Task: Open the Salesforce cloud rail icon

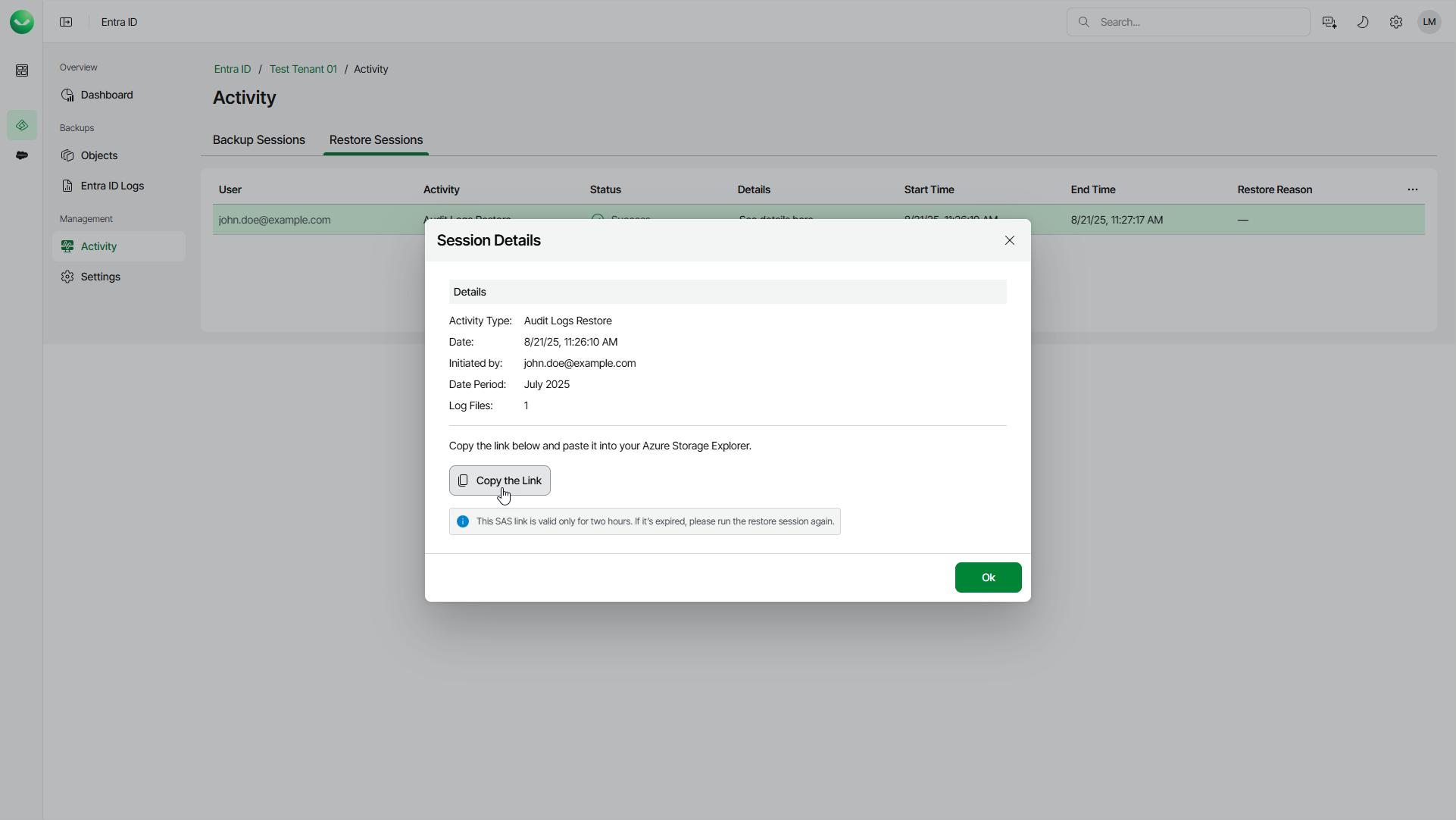Action: tap(22, 155)
